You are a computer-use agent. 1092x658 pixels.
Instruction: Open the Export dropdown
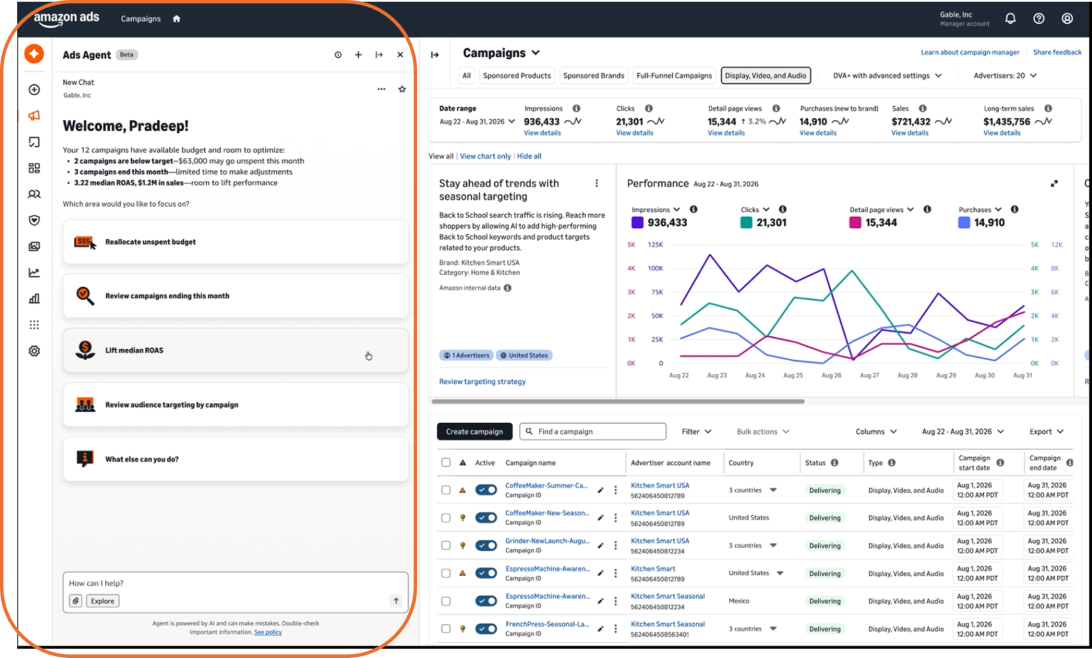point(1047,432)
